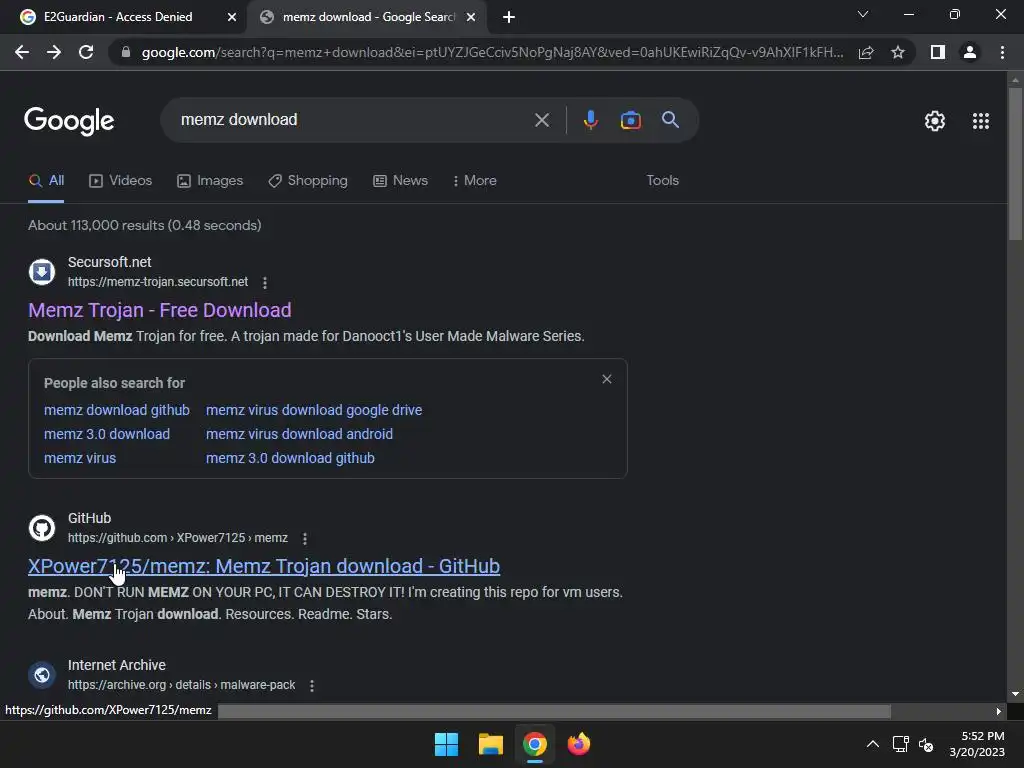Click the Securesoft.net favicon
The width and height of the screenshot is (1024, 768).
[x=42, y=272]
